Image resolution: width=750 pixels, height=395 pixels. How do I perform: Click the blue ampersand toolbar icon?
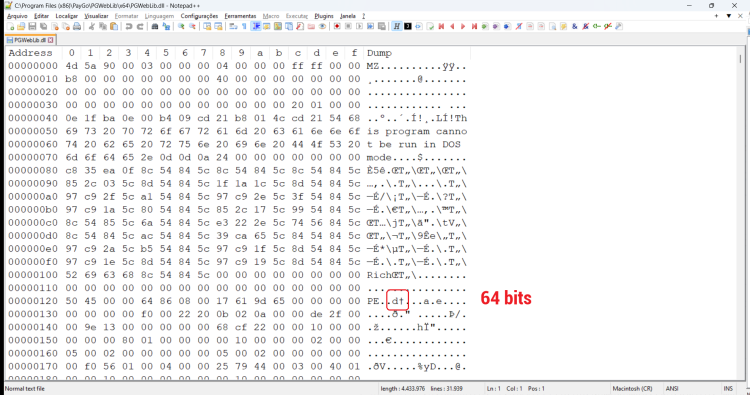coord(574,26)
